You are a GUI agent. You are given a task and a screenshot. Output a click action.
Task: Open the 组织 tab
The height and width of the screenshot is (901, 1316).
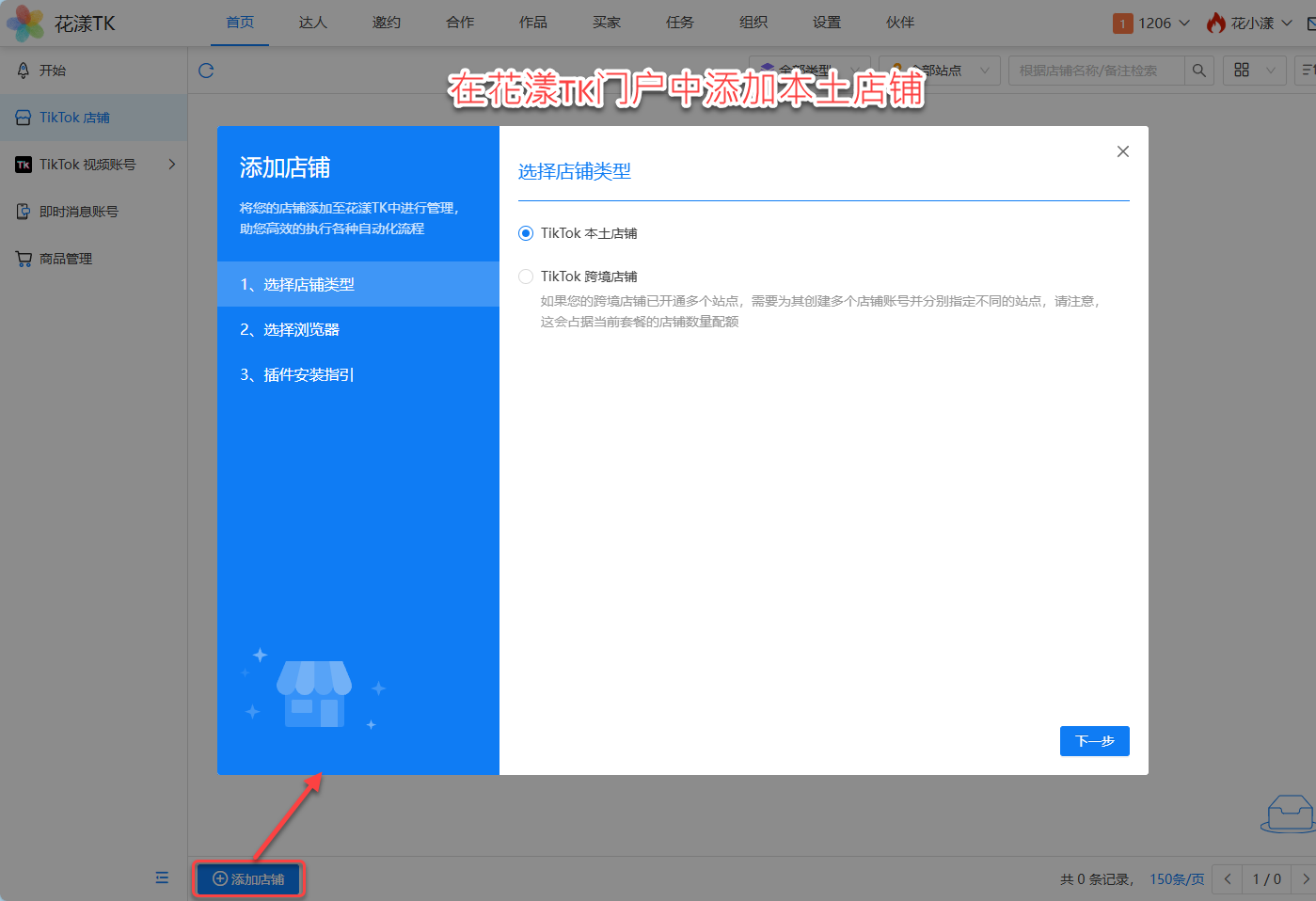point(753,23)
